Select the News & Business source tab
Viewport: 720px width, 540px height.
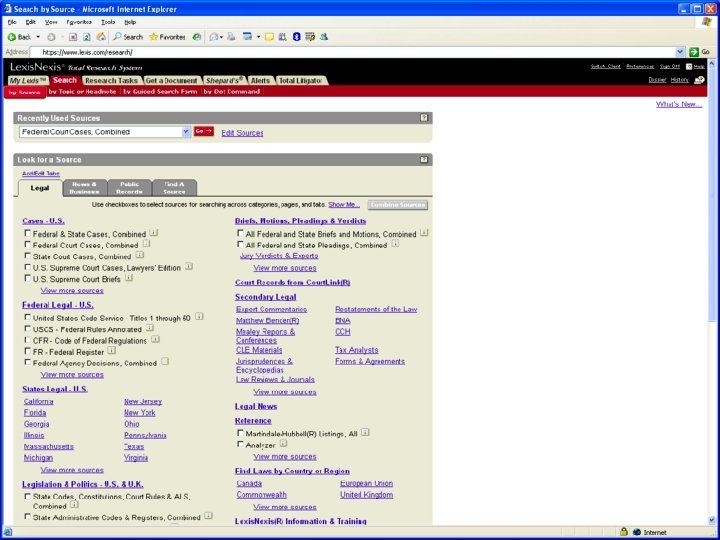(x=85, y=188)
